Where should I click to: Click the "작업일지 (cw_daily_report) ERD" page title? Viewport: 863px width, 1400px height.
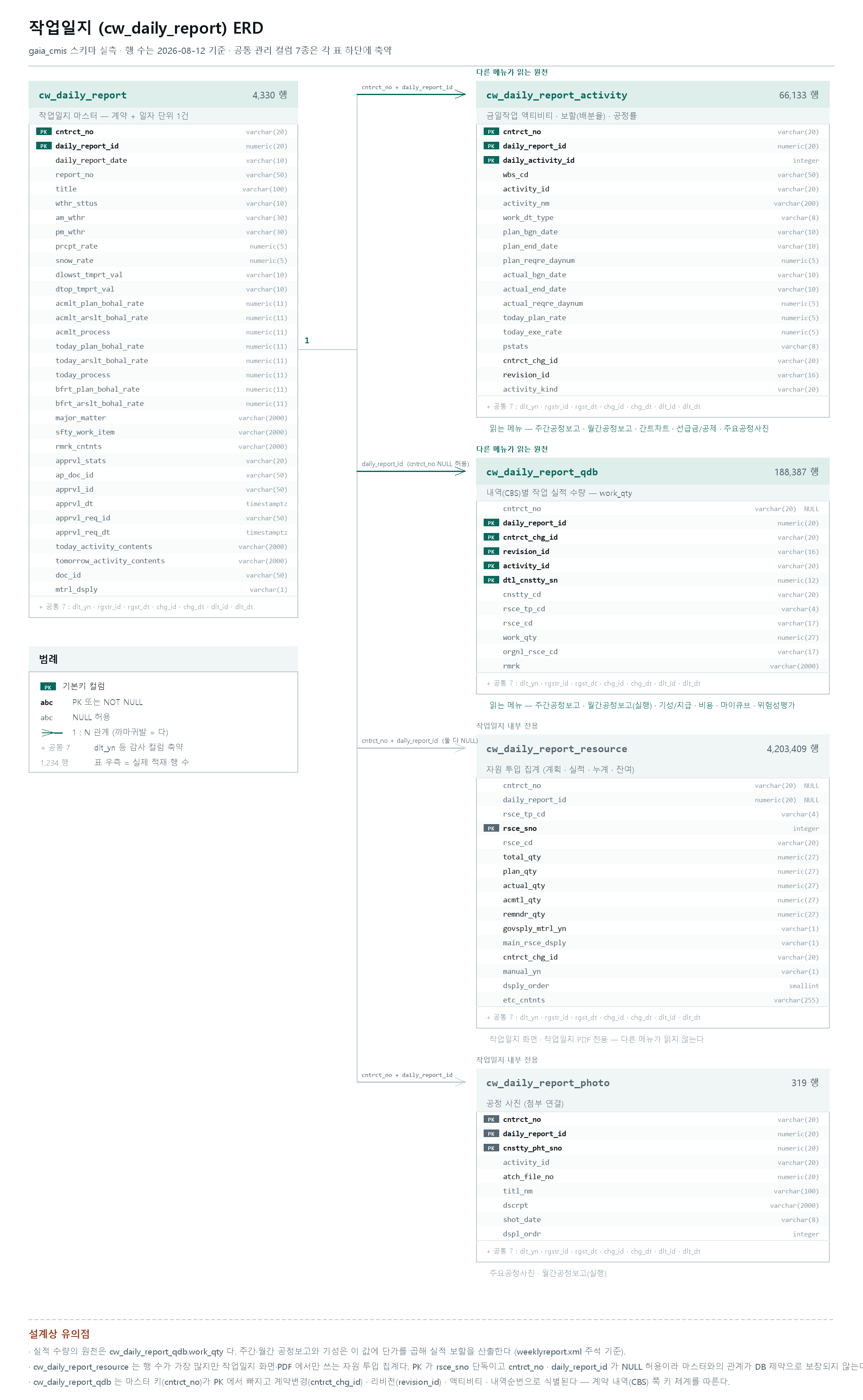pyautogui.click(x=146, y=27)
